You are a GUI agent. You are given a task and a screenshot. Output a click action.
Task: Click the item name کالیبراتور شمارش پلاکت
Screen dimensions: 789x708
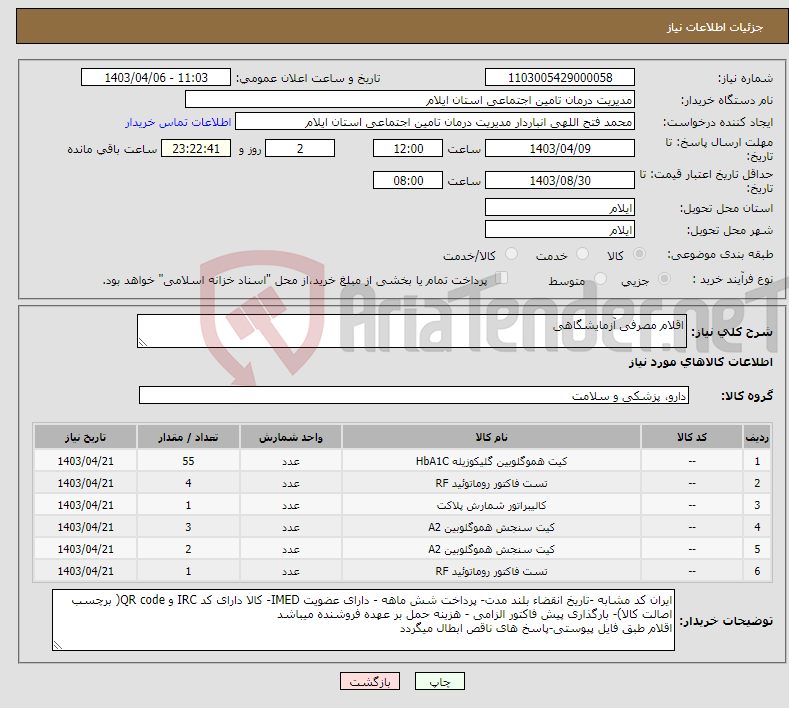[491, 505]
